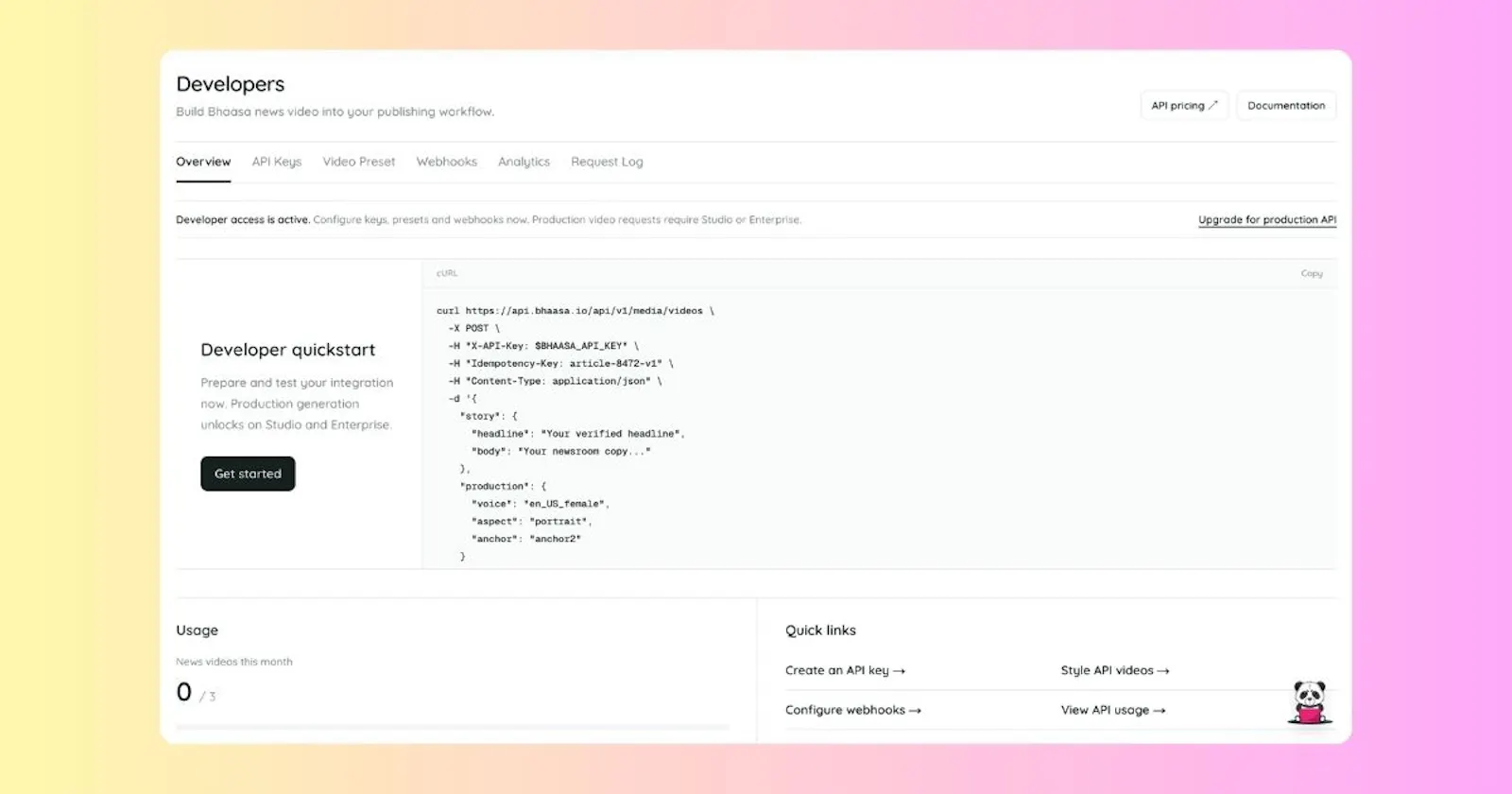Click the "anchor" anchor2 line

point(526,539)
